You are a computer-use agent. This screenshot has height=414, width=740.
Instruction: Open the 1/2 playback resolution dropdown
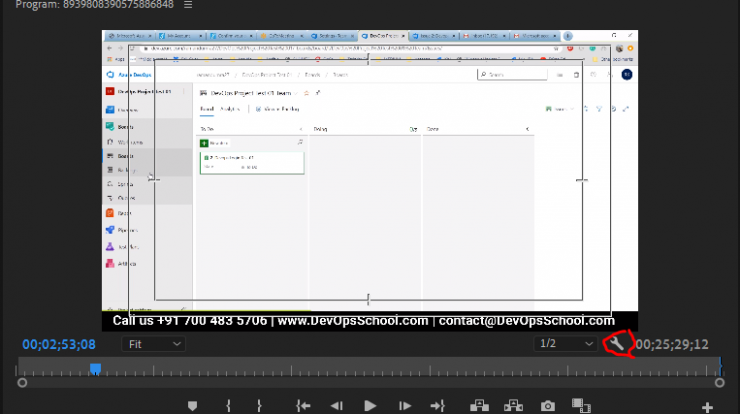coord(565,344)
